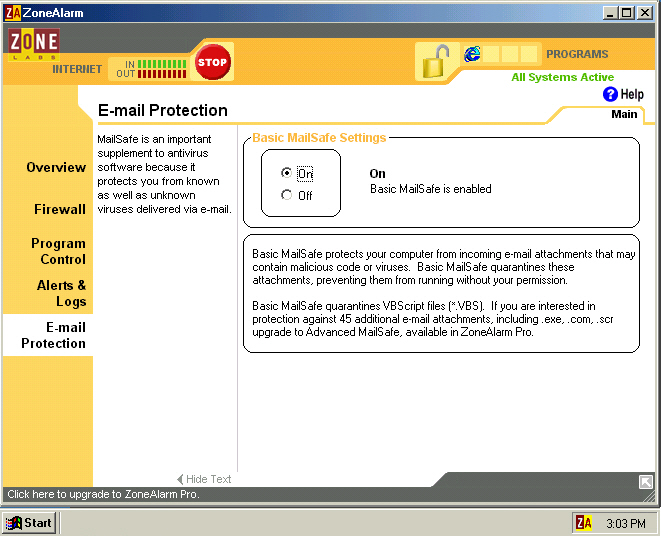Click the All Systems Active status text
The width and height of the screenshot is (661, 536).
click(562, 77)
